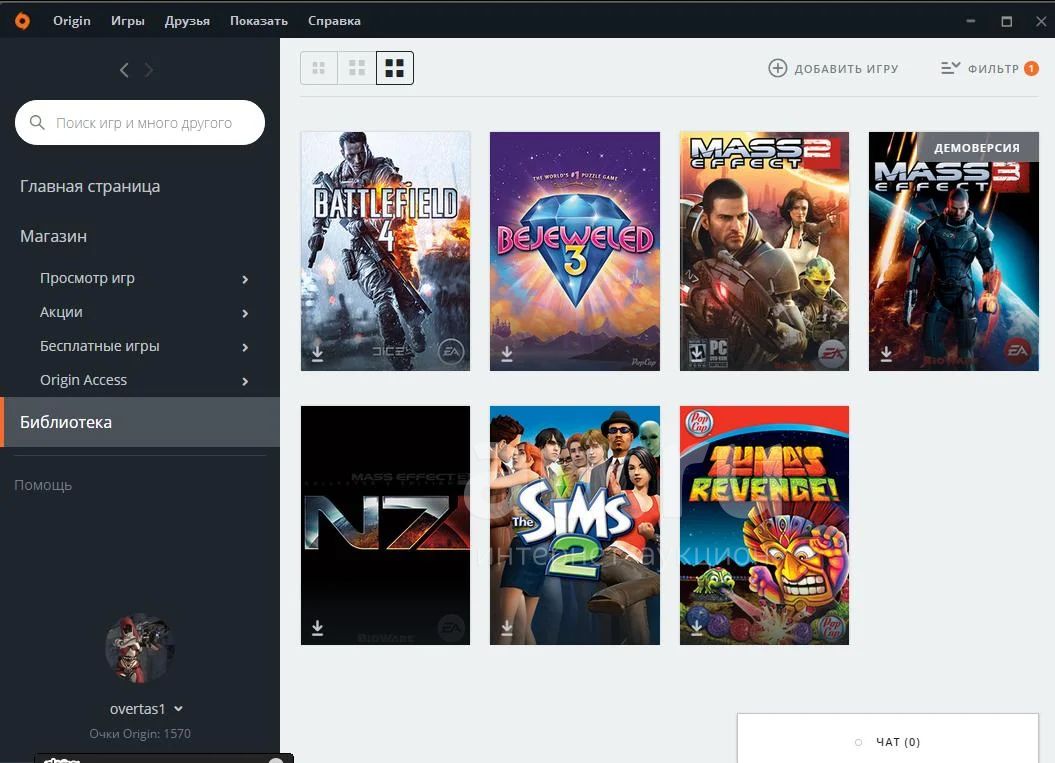The height and width of the screenshot is (763, 1055).
Task: Download Bejeweled 3 via its arrow icon
Action: (507, 353)
